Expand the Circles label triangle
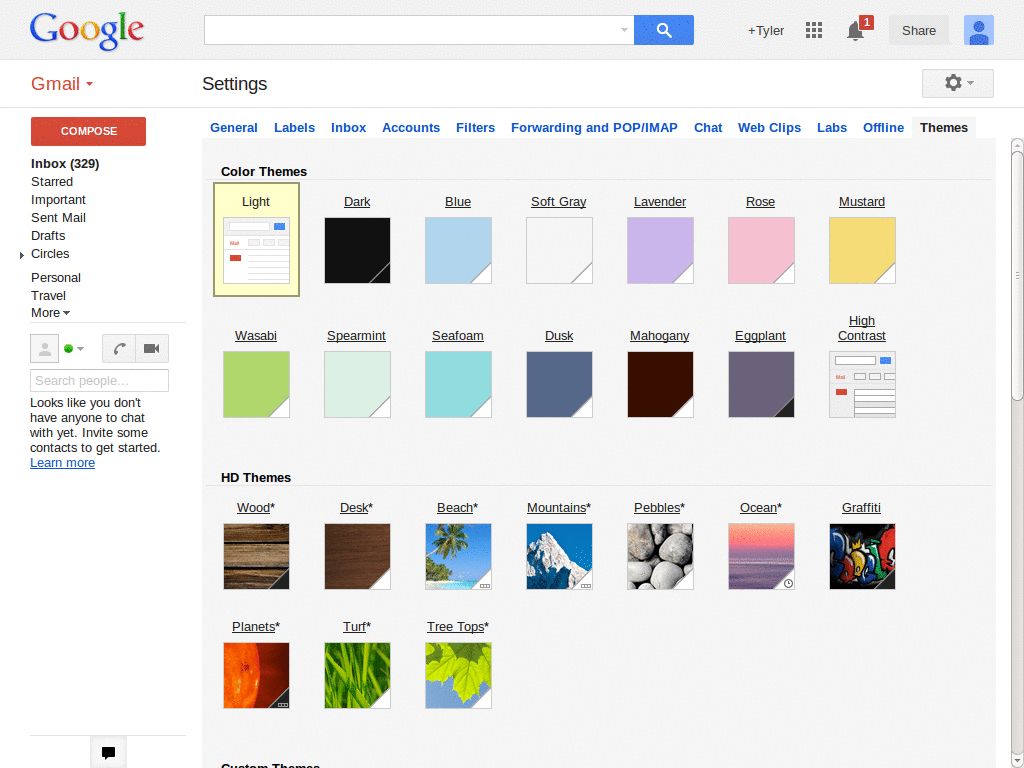The image size is (1024, 768). (22, 255)
